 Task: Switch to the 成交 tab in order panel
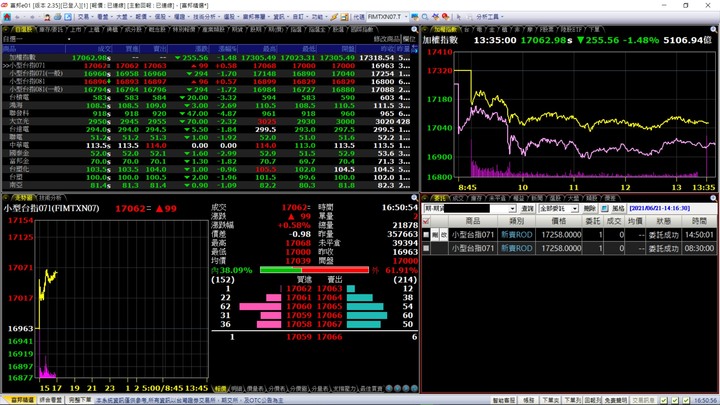coord(458,198)
